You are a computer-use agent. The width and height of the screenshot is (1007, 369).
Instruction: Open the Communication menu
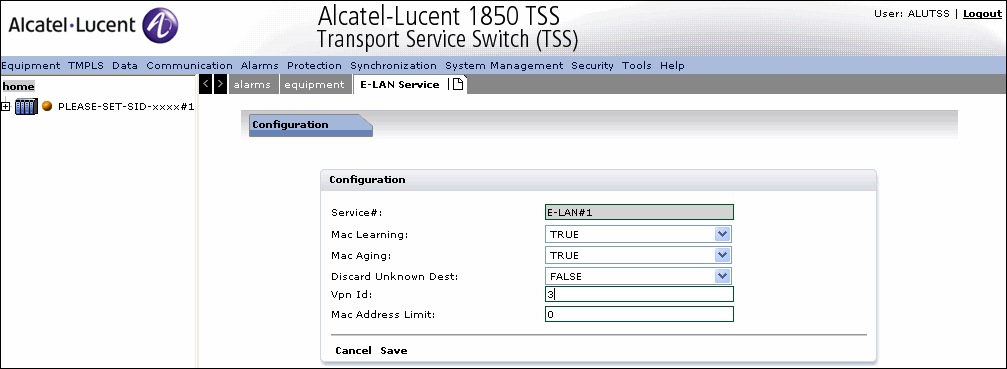point(189,65)
